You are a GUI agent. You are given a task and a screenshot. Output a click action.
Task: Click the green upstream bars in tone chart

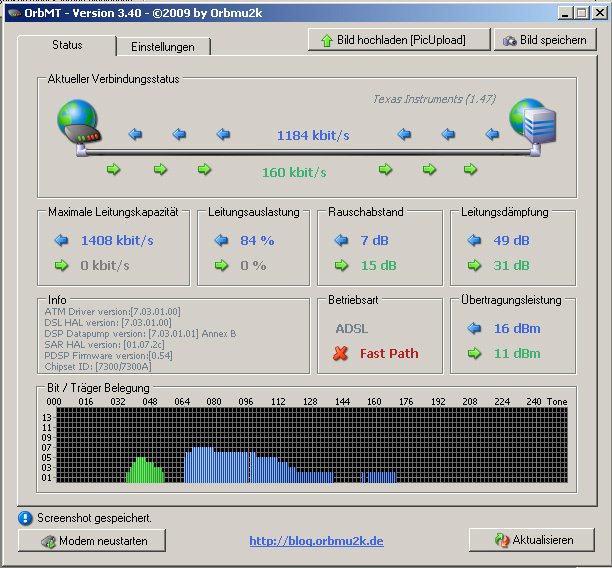(x=145, y=470)
